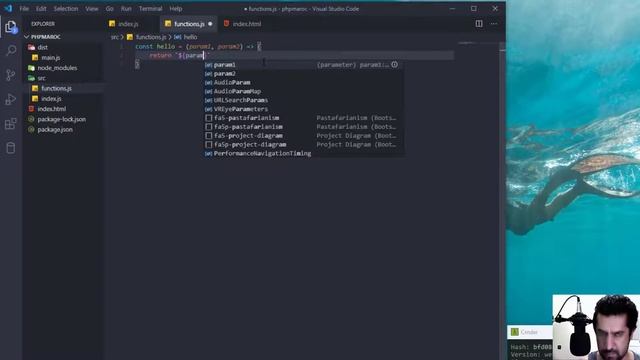Open the Explorer view in activity bar
The height and width of the screenshot is (360, 640).
[x=11, y=27]
